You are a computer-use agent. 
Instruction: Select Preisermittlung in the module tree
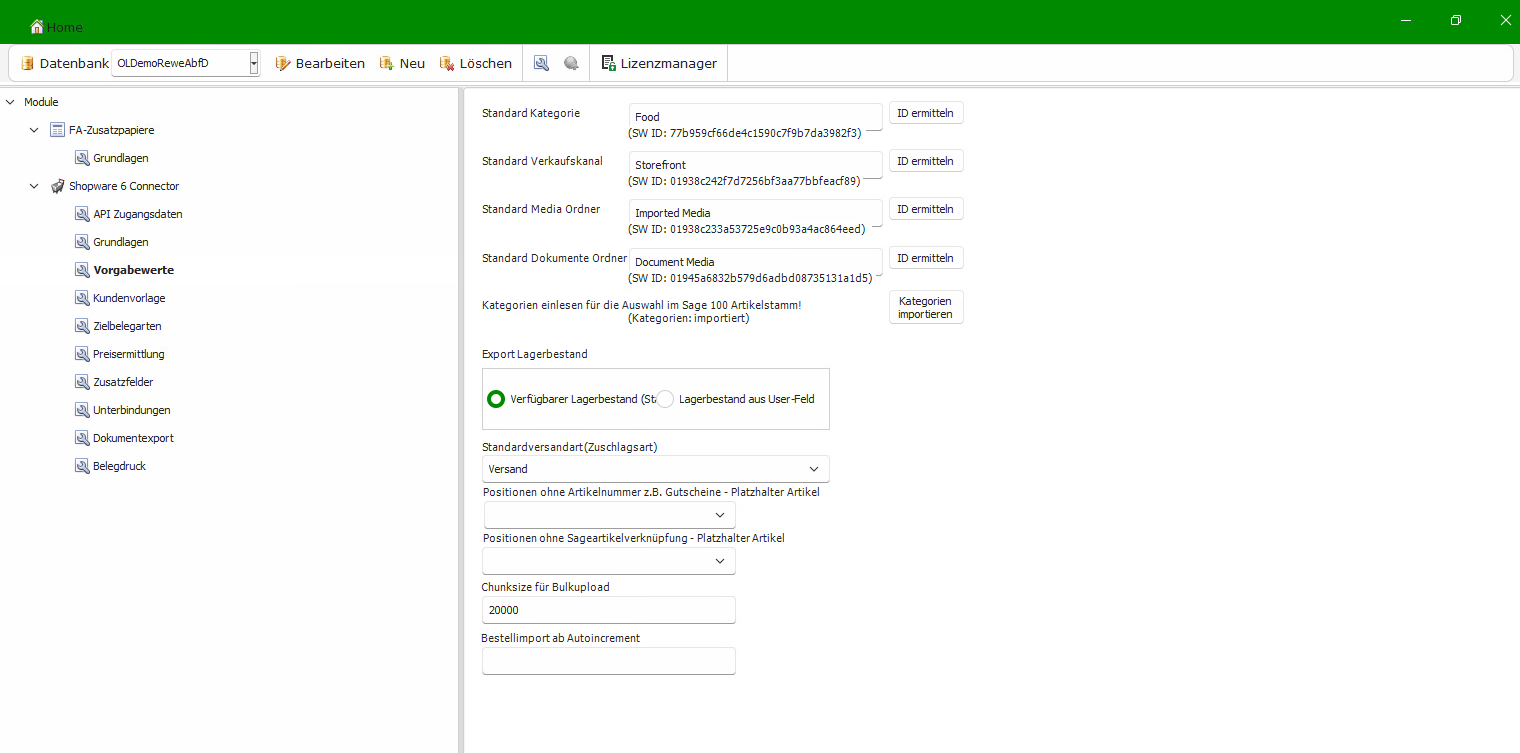click(128, 354)
